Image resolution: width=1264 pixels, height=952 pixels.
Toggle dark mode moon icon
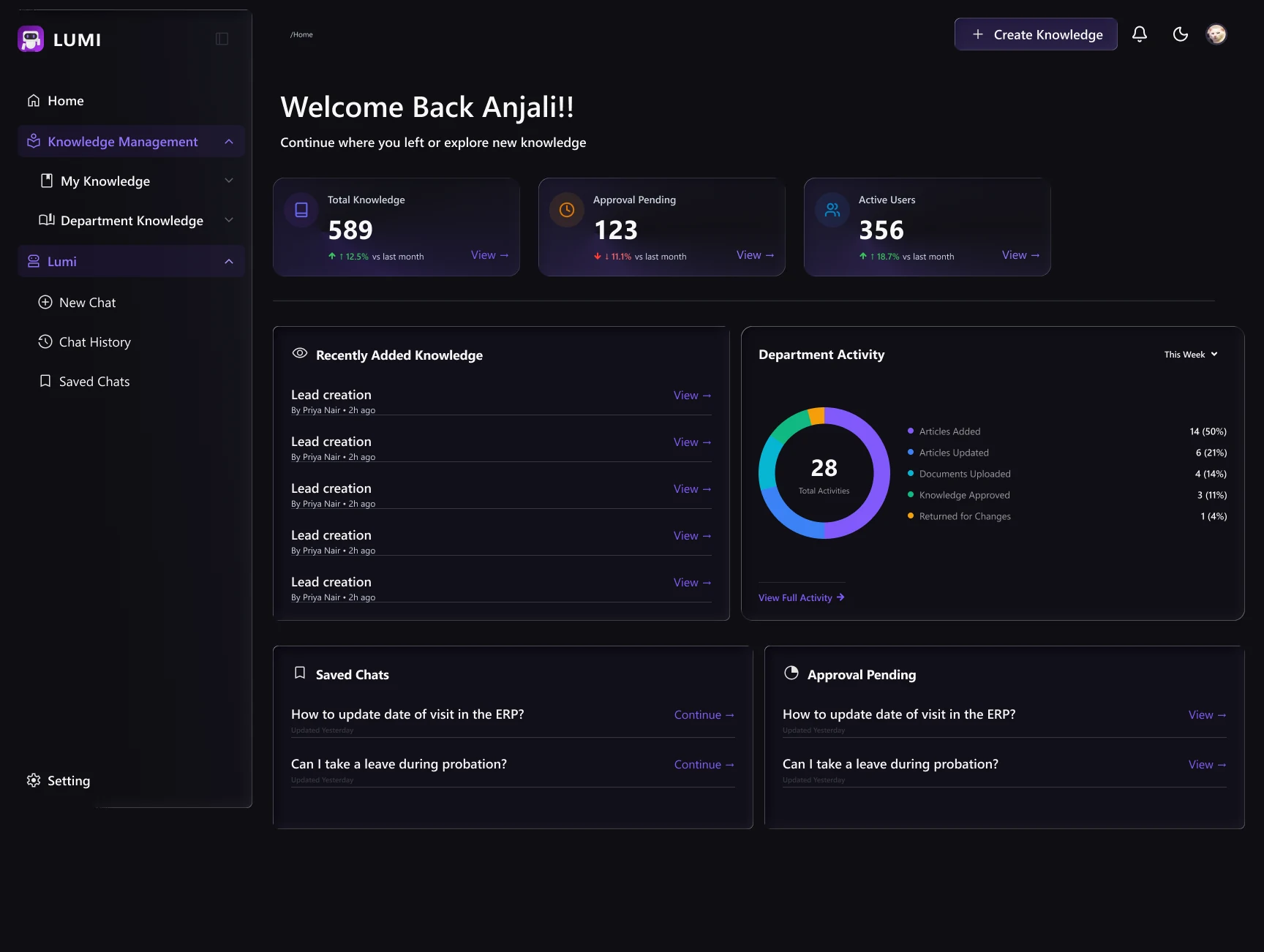[x=1180, y=34]
